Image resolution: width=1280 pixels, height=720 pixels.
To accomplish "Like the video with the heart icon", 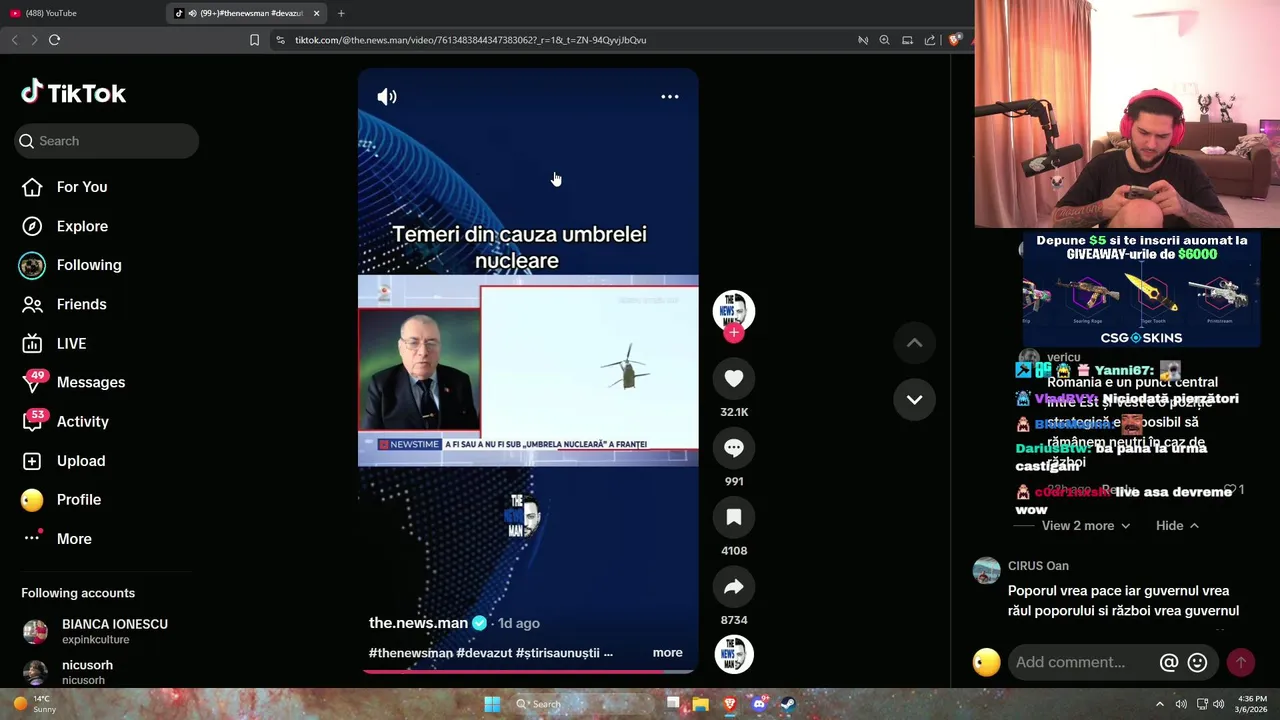I will tap(734, 378).
